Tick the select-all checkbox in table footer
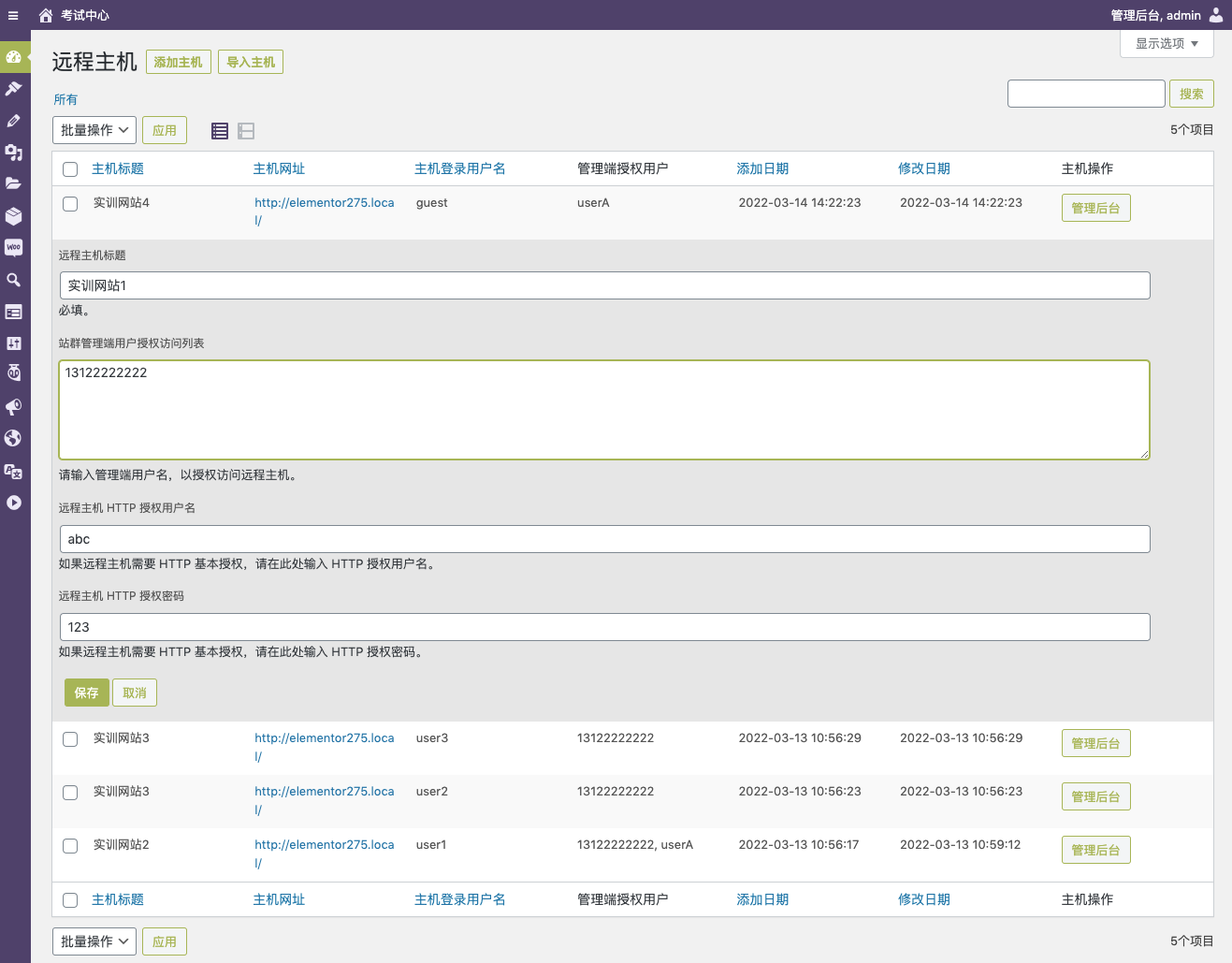 coord(70,900)
